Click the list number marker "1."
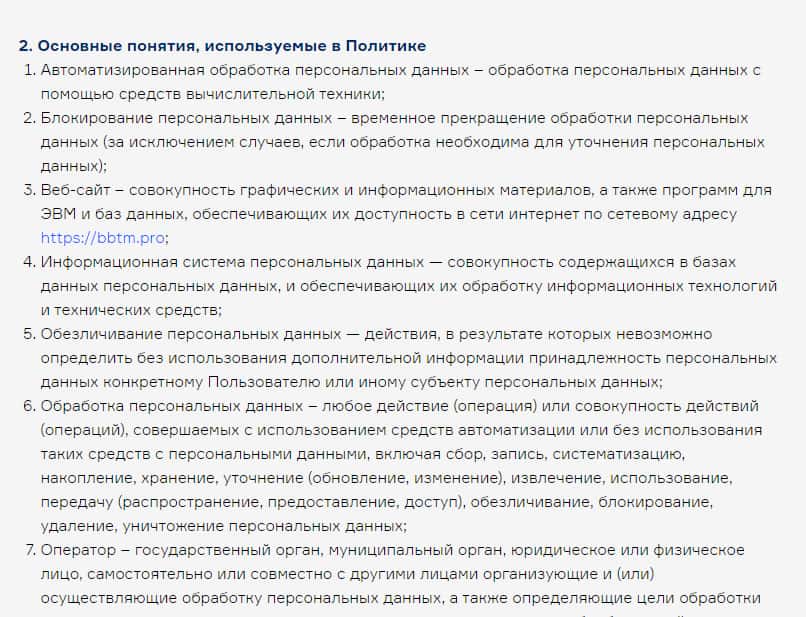 (x=29, y=70)
